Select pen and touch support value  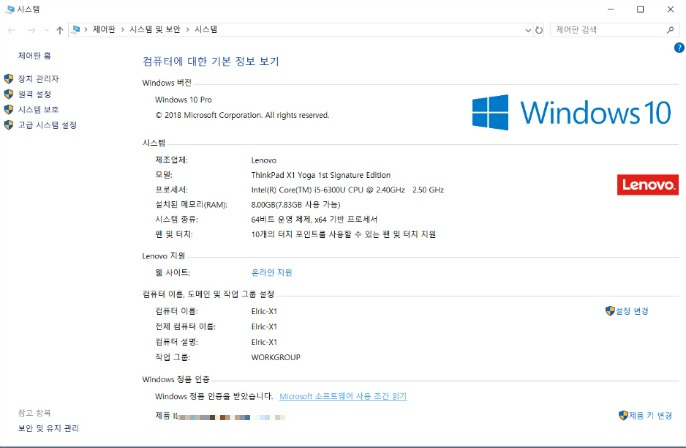pyautogui.click(x=343, y=234)
